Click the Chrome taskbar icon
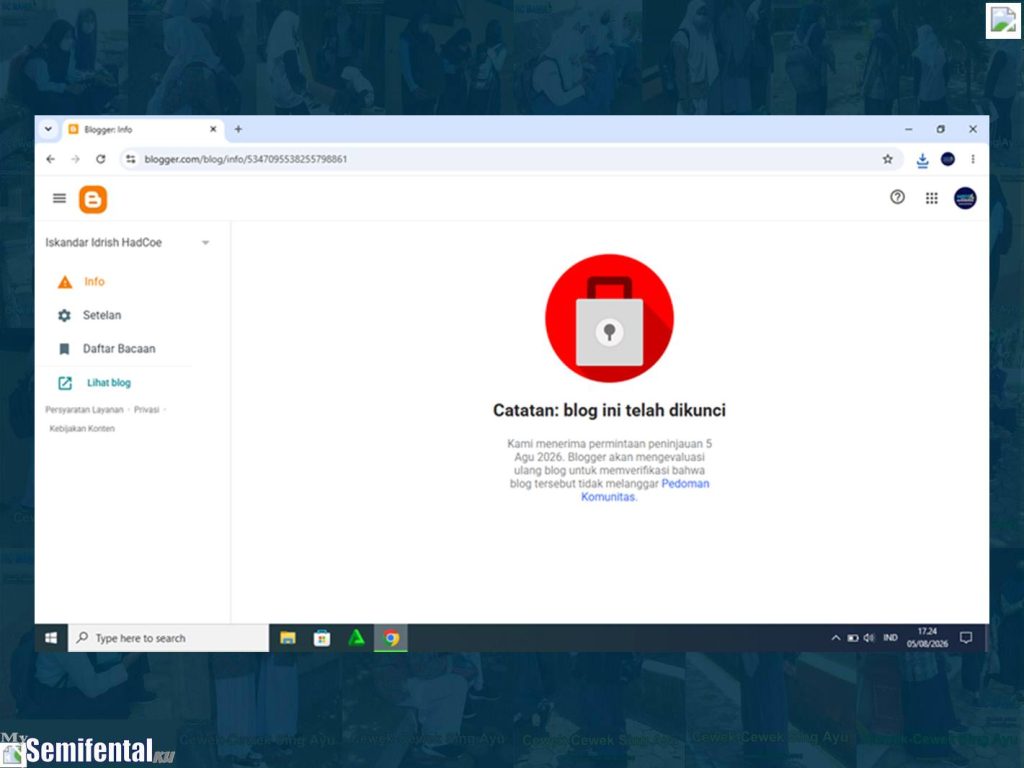 pyautogui.click(x=391, y=638)
